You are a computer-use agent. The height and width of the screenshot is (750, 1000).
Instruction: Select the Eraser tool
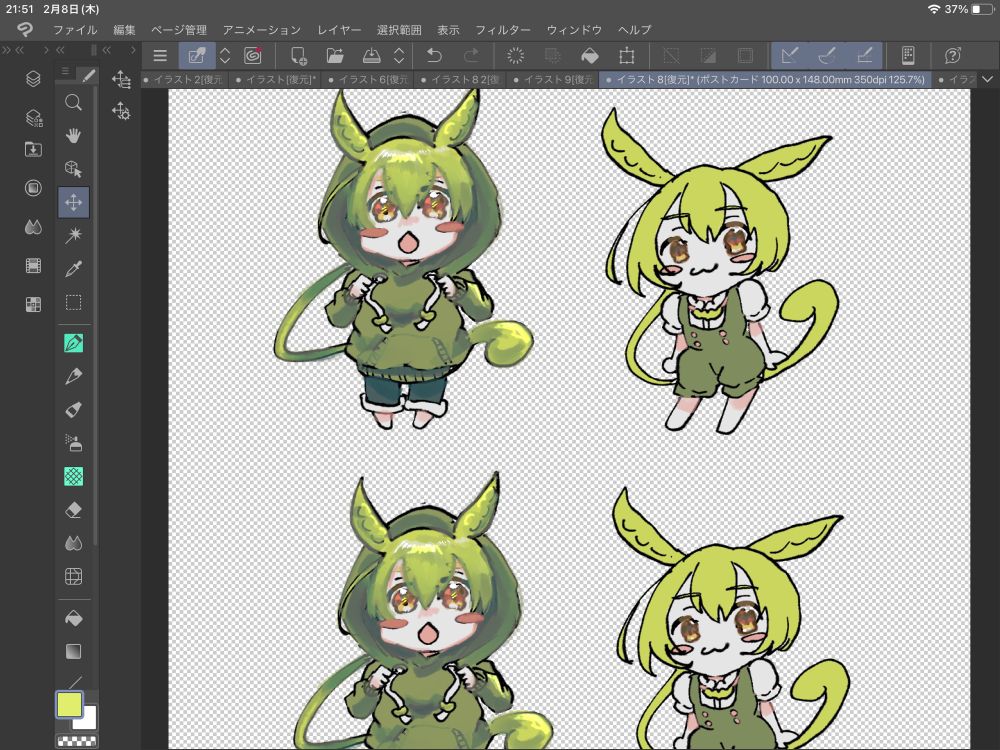(73, 510)
